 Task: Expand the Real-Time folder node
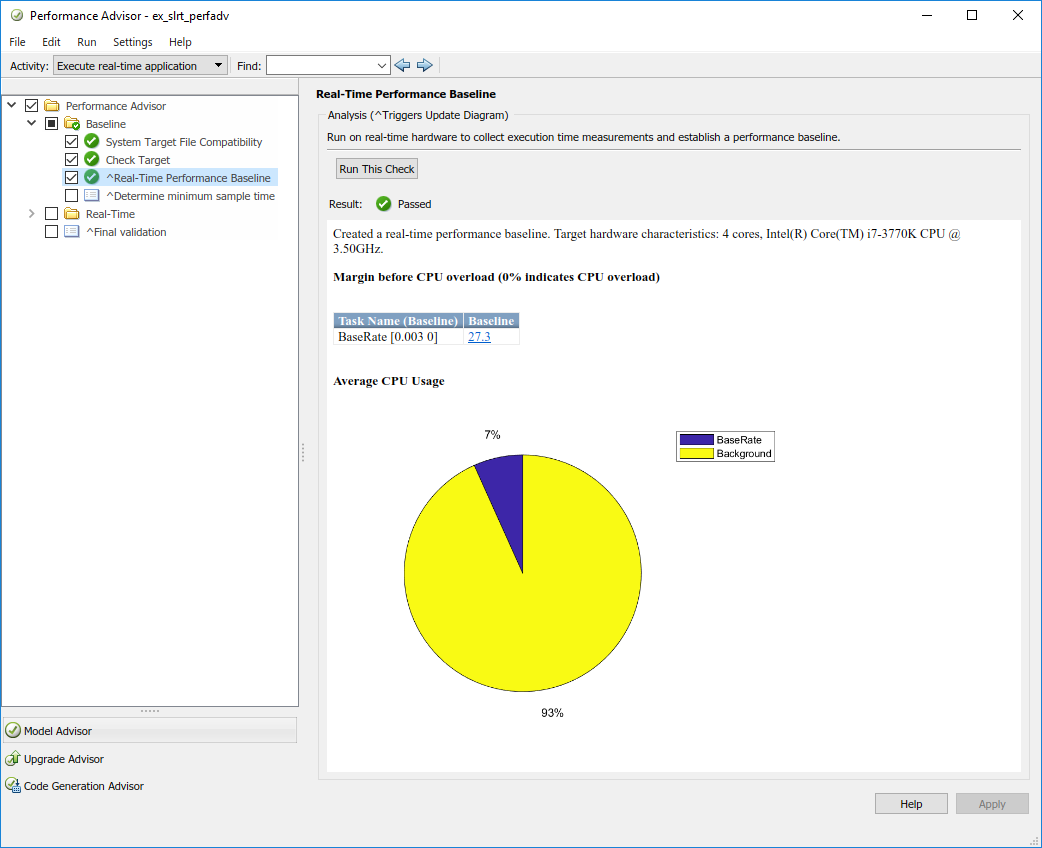(x=31, y=213)
